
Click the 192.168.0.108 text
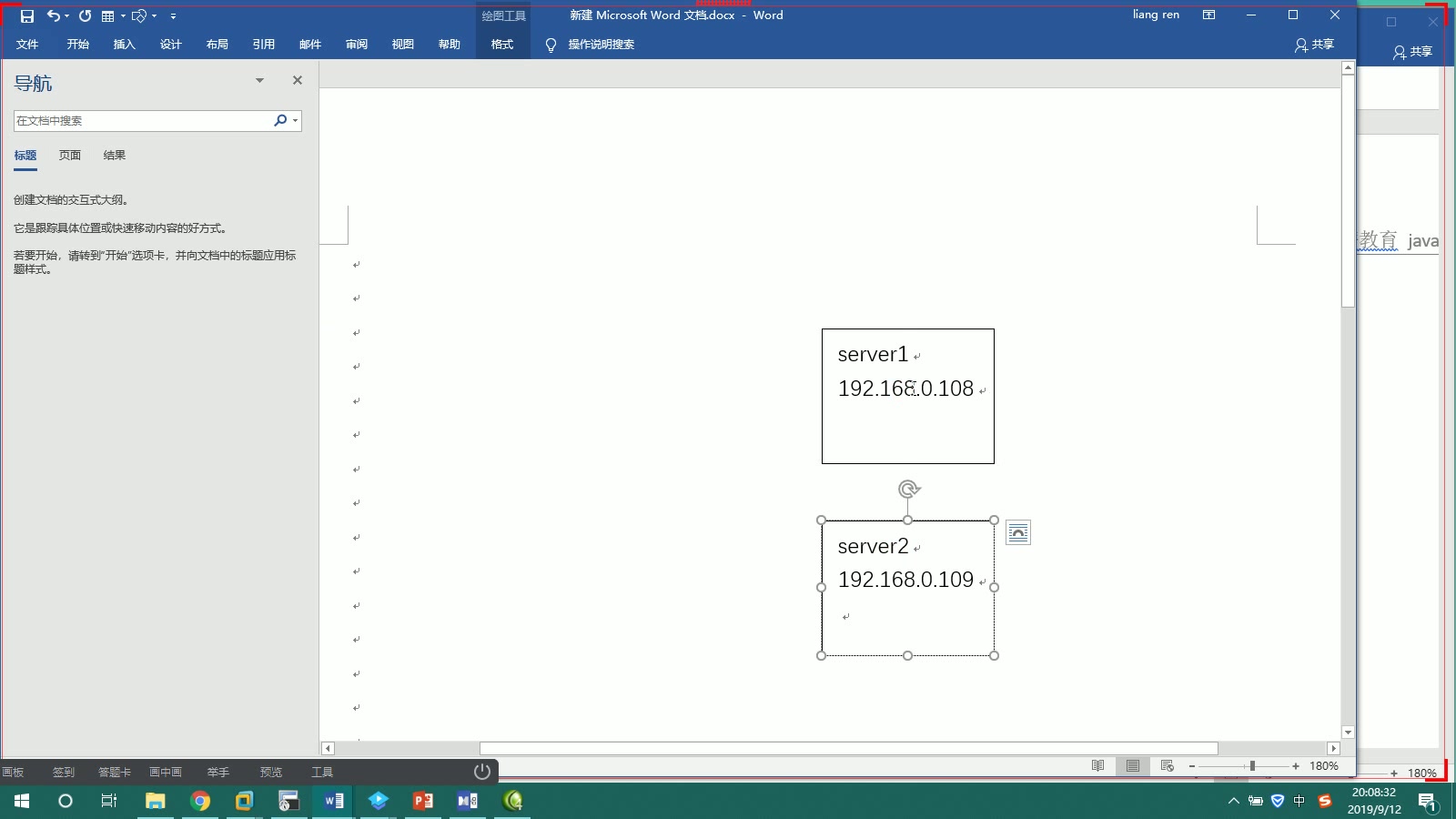point(905,389)
